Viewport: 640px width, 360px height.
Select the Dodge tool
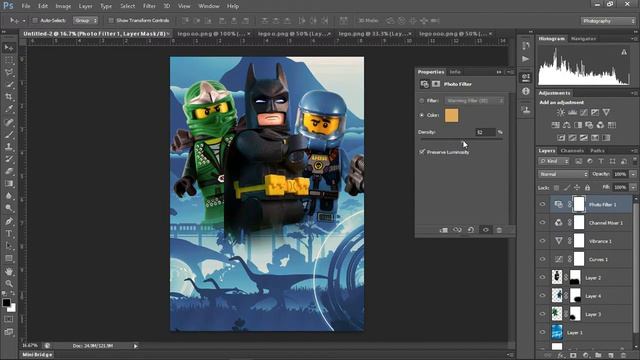tap(9, 208)
